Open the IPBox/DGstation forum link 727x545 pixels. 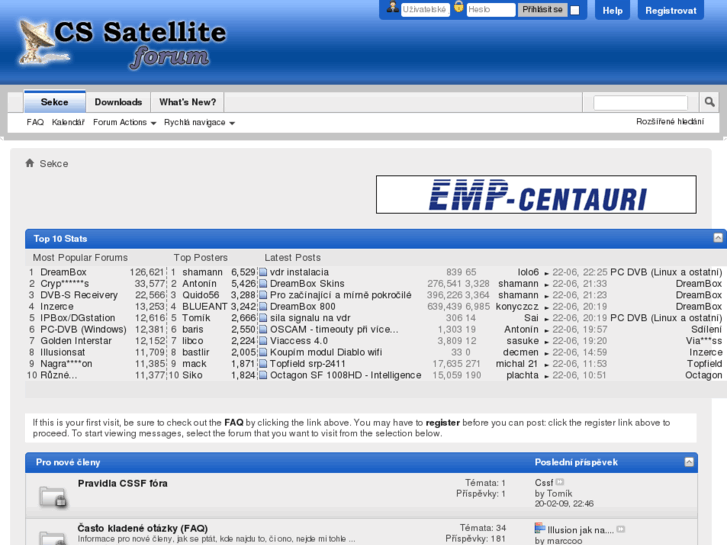77,318
